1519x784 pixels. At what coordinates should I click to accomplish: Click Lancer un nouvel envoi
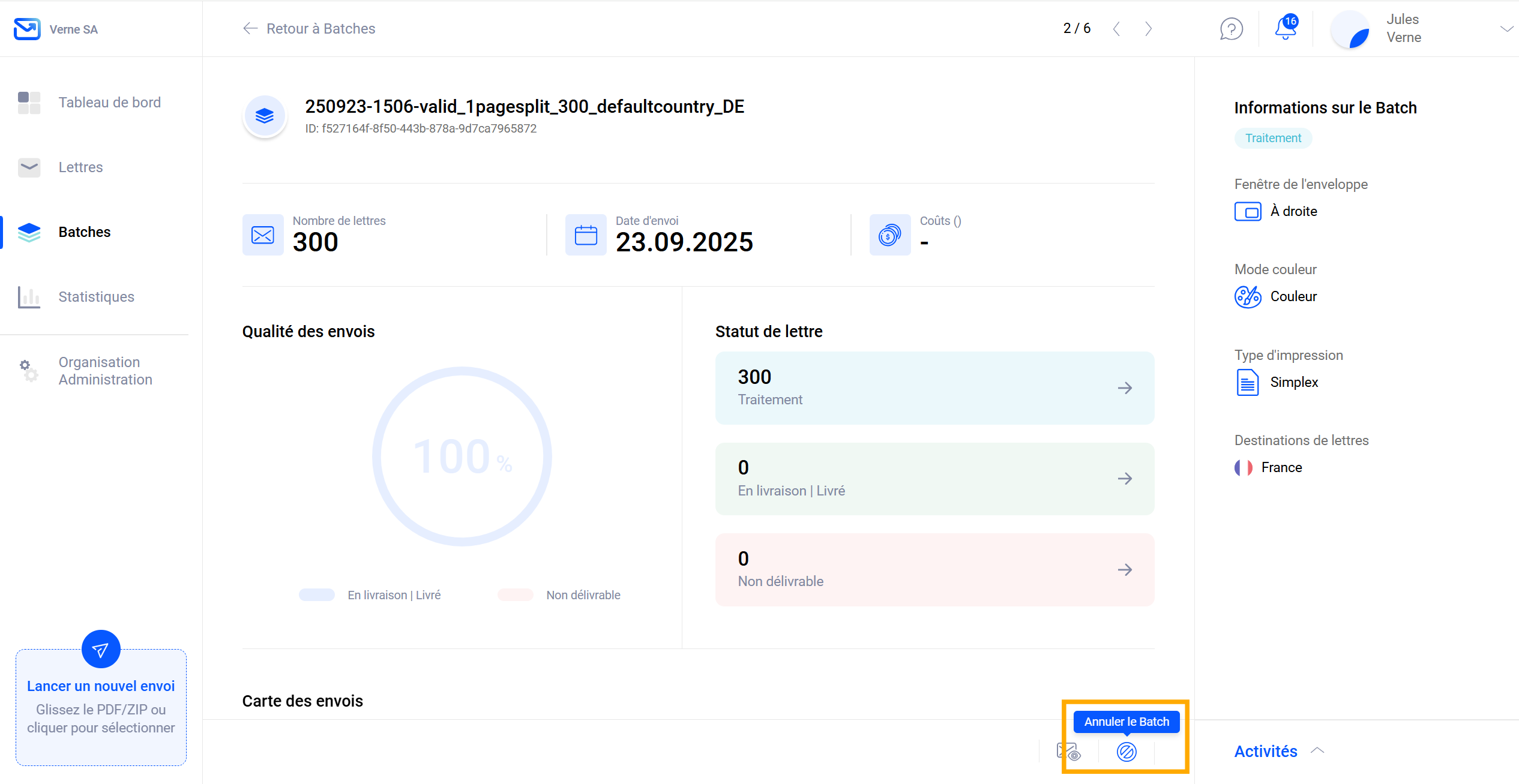click(101, 686)
